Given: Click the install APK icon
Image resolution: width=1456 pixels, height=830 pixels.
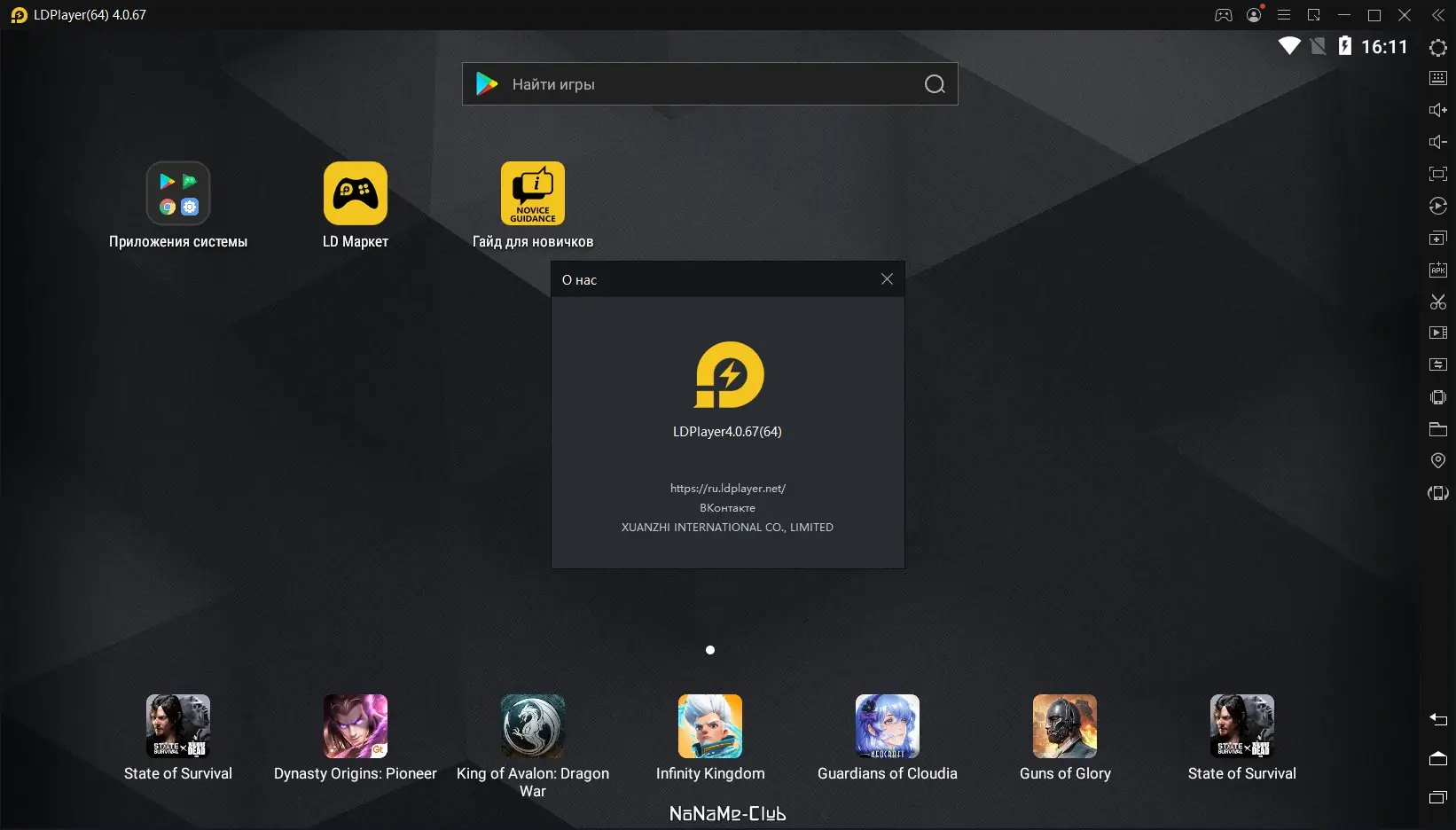Looking at the screenshot, I should pos(1438,270).
